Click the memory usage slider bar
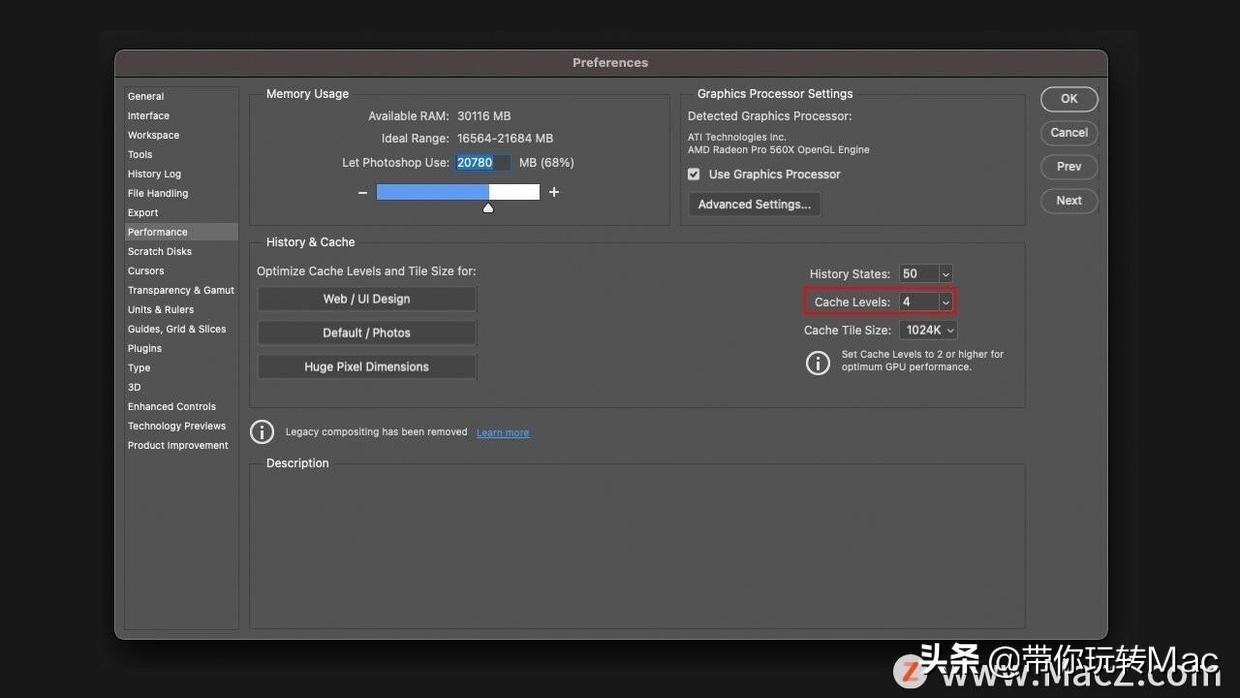This screenshot has height=698, width=1240. click(458, 192)
